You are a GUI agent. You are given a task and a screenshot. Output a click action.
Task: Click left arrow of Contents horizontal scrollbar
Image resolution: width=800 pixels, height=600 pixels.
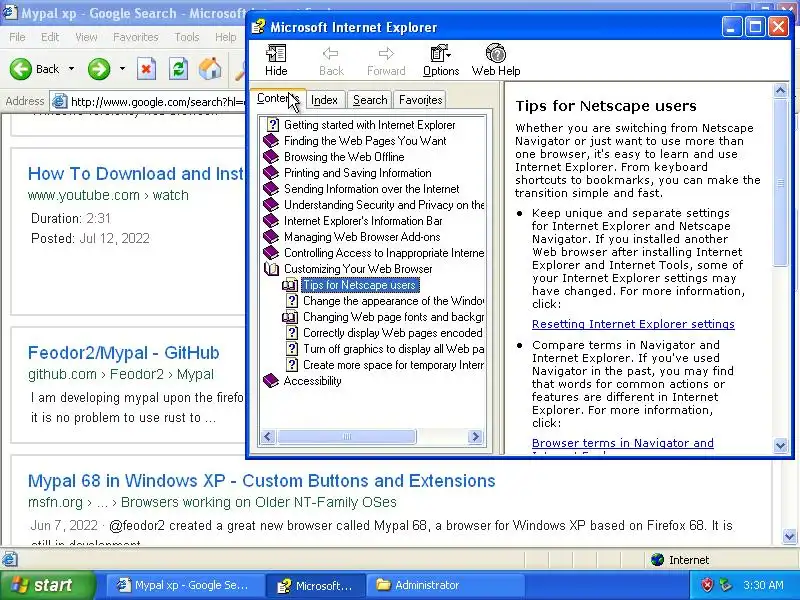[268, 436]
